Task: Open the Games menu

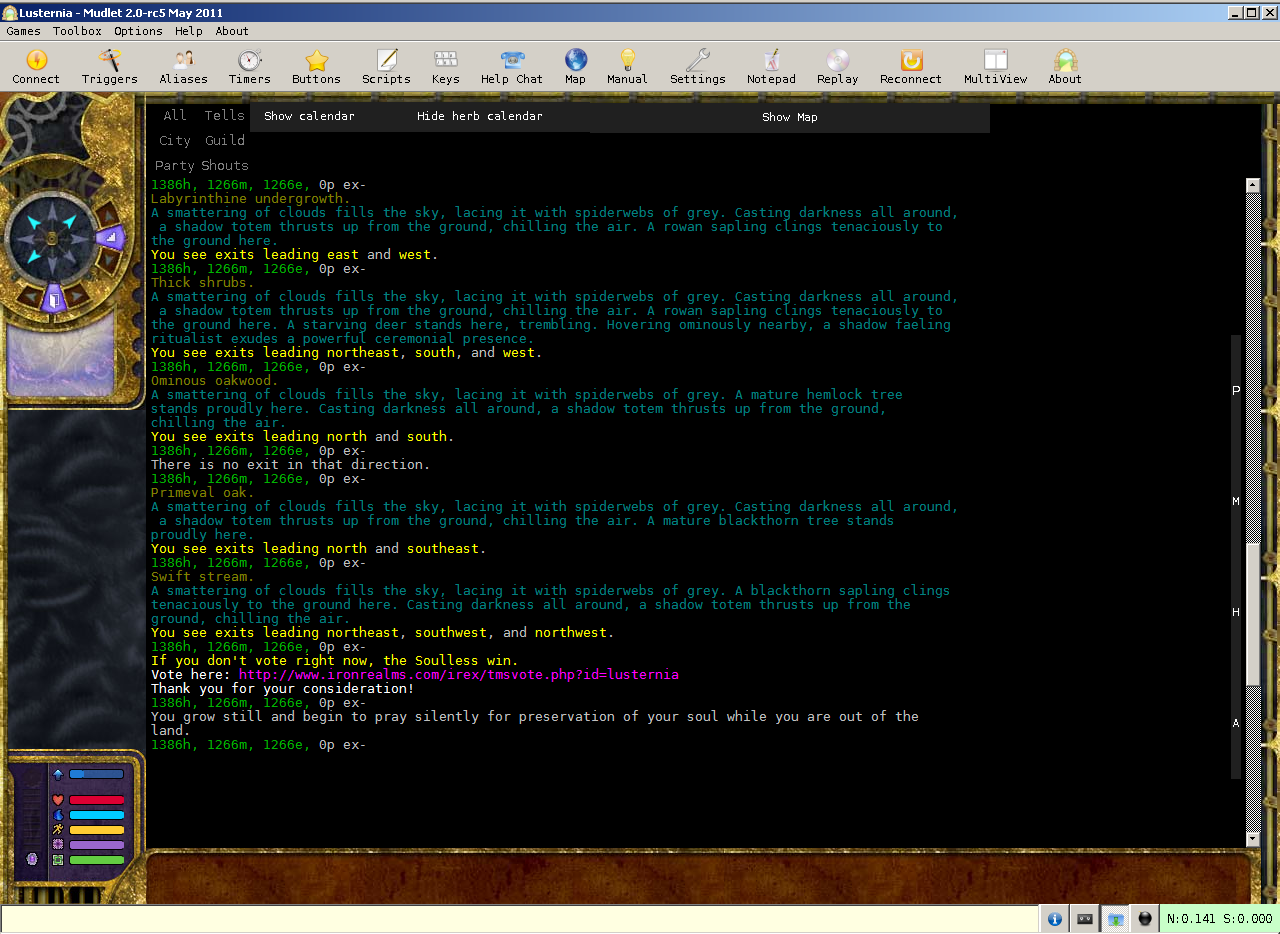Action: click(24, 31)
